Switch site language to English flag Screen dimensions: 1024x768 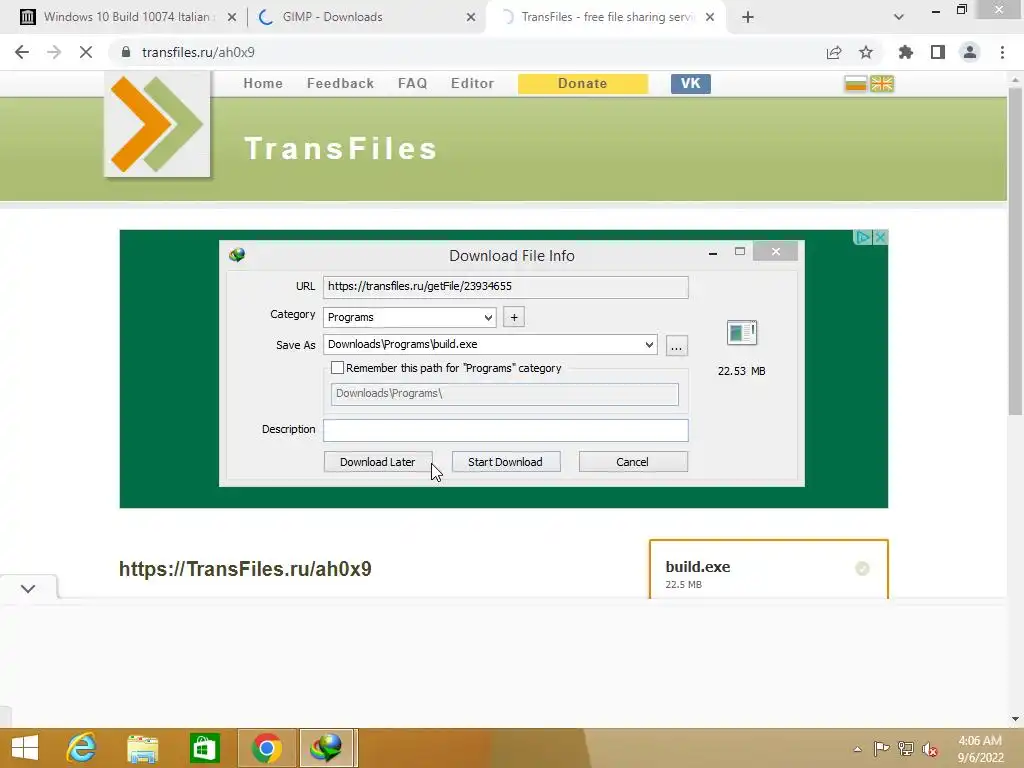click(882, 84)
